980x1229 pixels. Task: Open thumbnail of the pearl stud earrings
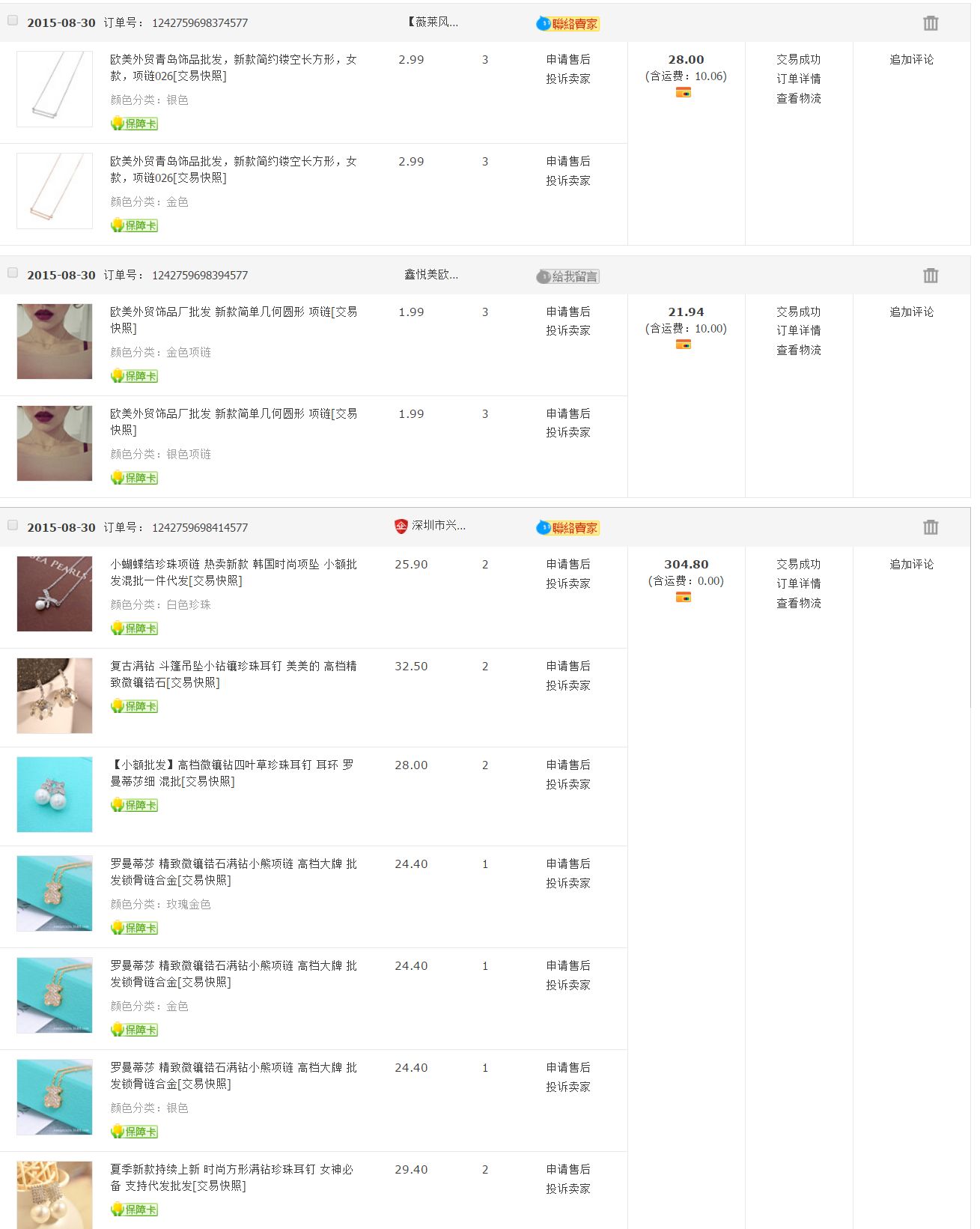55,794
